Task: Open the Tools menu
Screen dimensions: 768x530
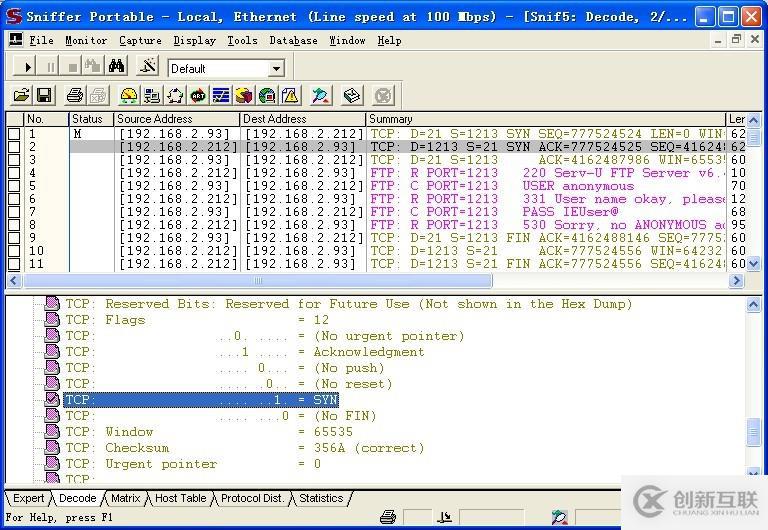Action: (x=242, y=40)
